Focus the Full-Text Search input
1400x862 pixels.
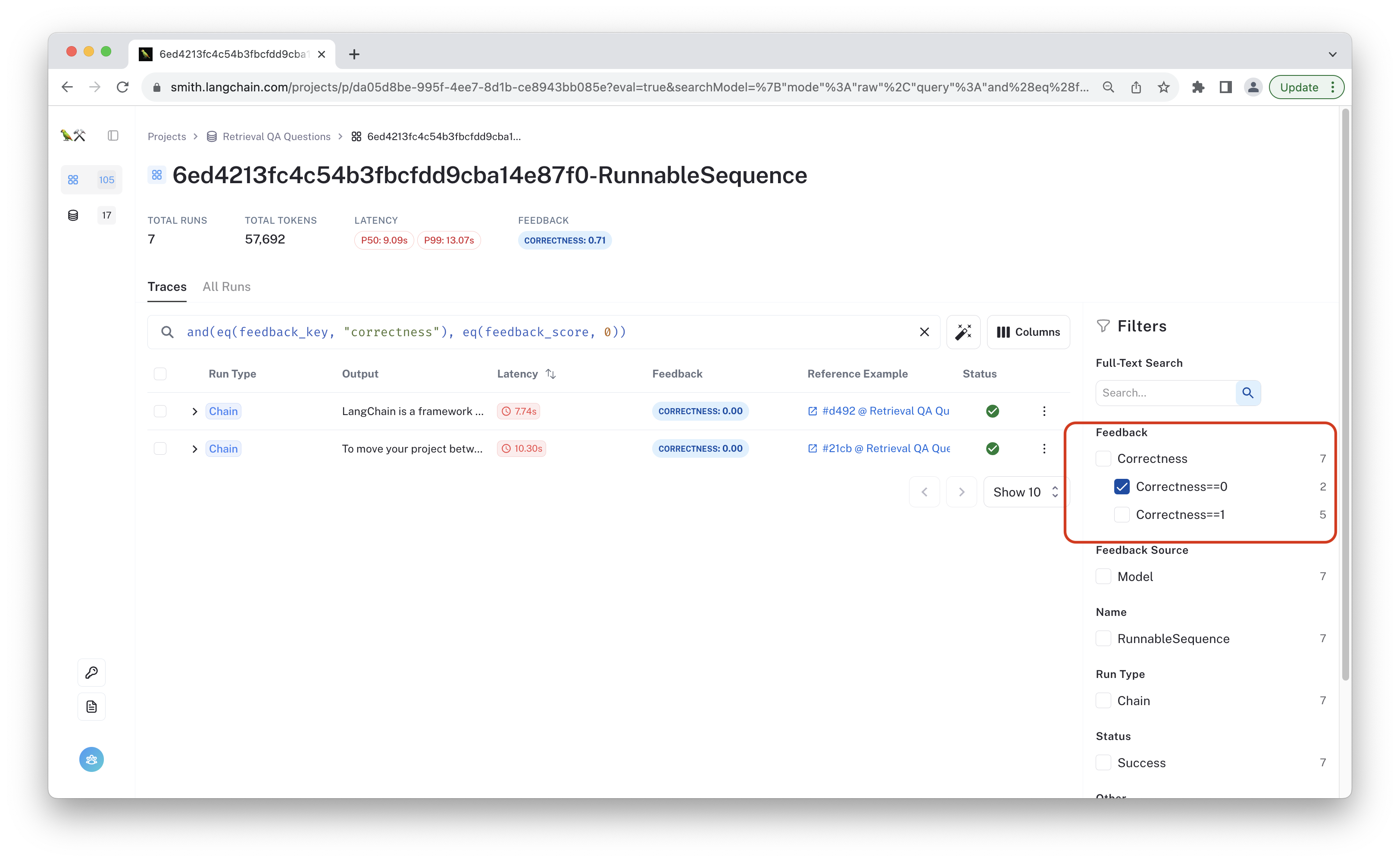(1166, 393)
